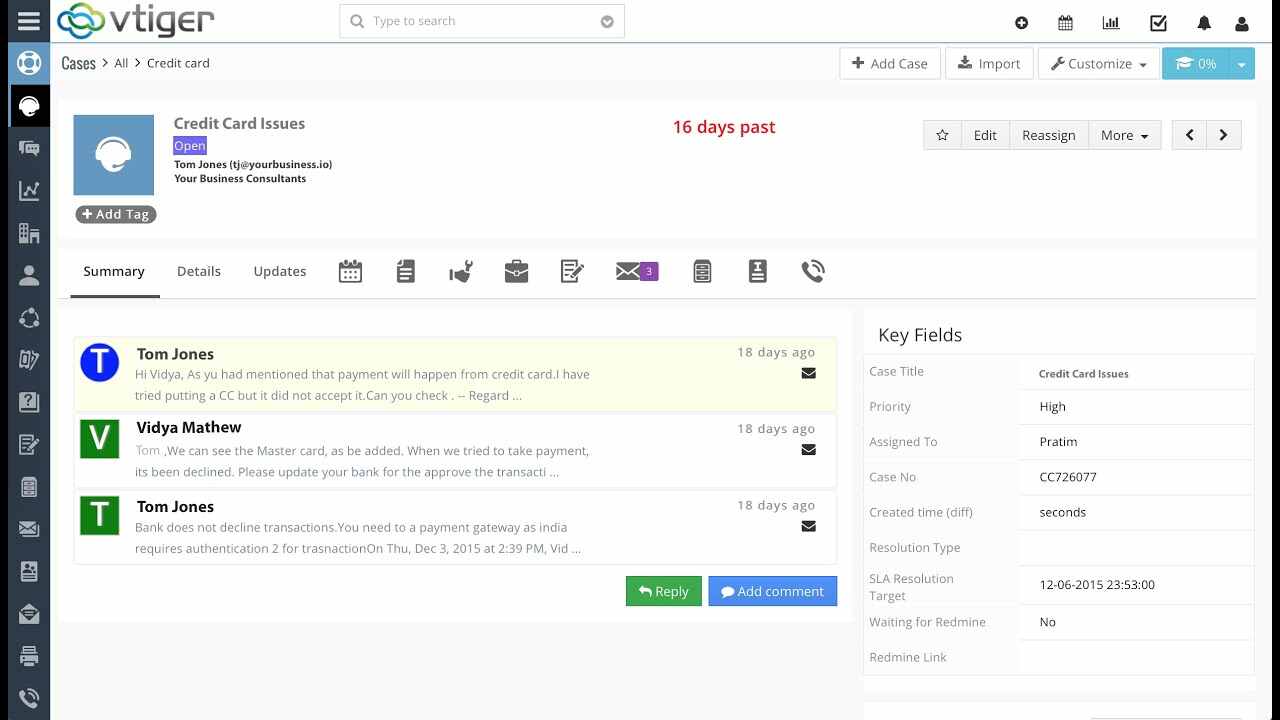
Task: Open the note-with-pencil related tab icon
Action: [x=572, y=271]
